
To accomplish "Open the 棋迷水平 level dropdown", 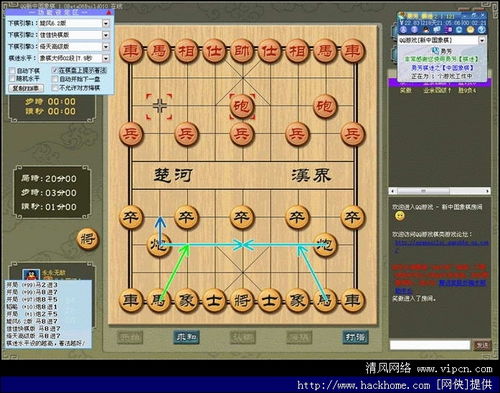I will pyautogui.click(x=106, y=58).
